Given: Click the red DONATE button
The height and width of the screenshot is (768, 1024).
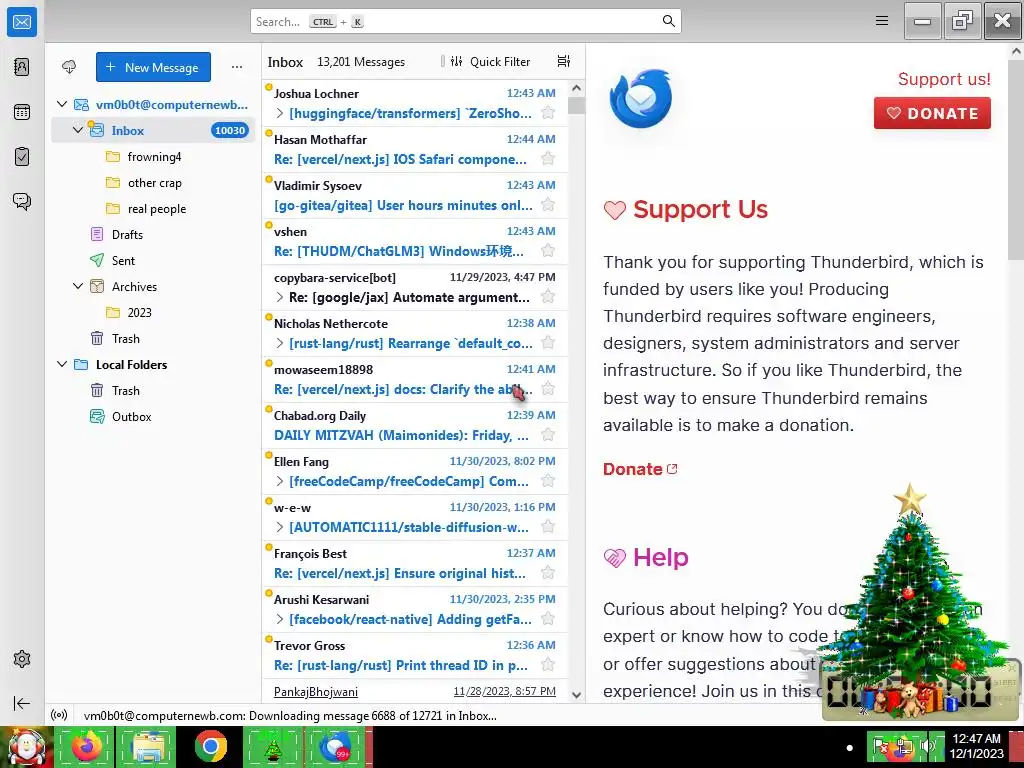Looking at the screenshot, I should [932, 113].
